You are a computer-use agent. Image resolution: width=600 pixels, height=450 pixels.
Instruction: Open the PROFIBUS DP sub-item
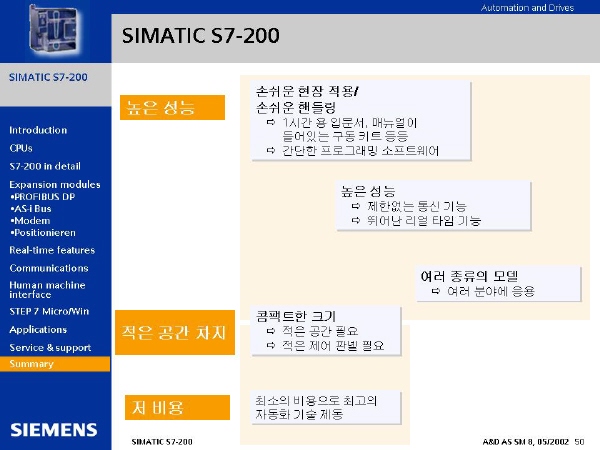(43, 197)
